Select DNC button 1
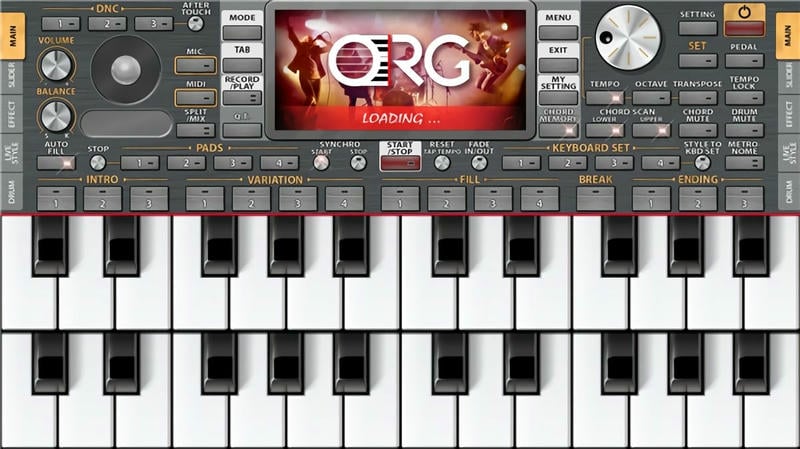800x449 pixels. [61, 23]
